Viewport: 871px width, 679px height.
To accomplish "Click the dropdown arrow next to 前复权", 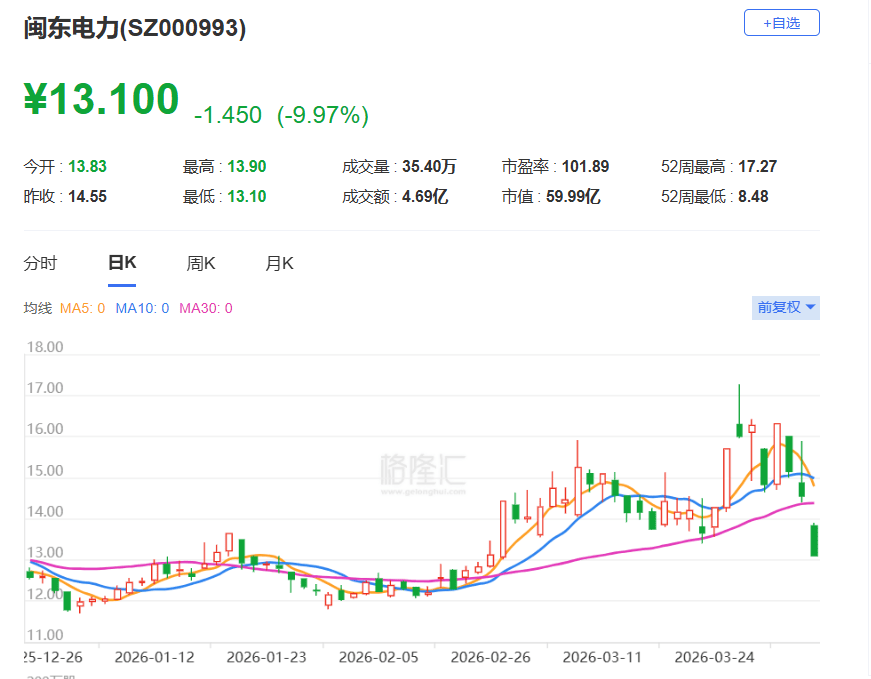I will coord(810,308).
